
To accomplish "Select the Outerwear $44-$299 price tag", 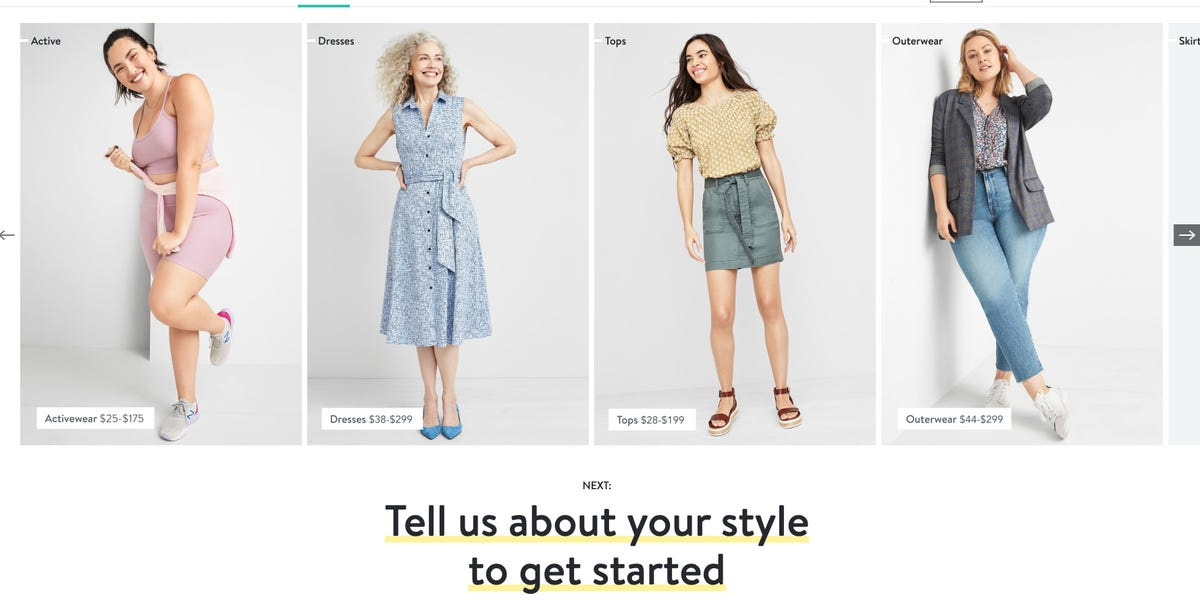I will pyautogui.click(x=954, y=419).
